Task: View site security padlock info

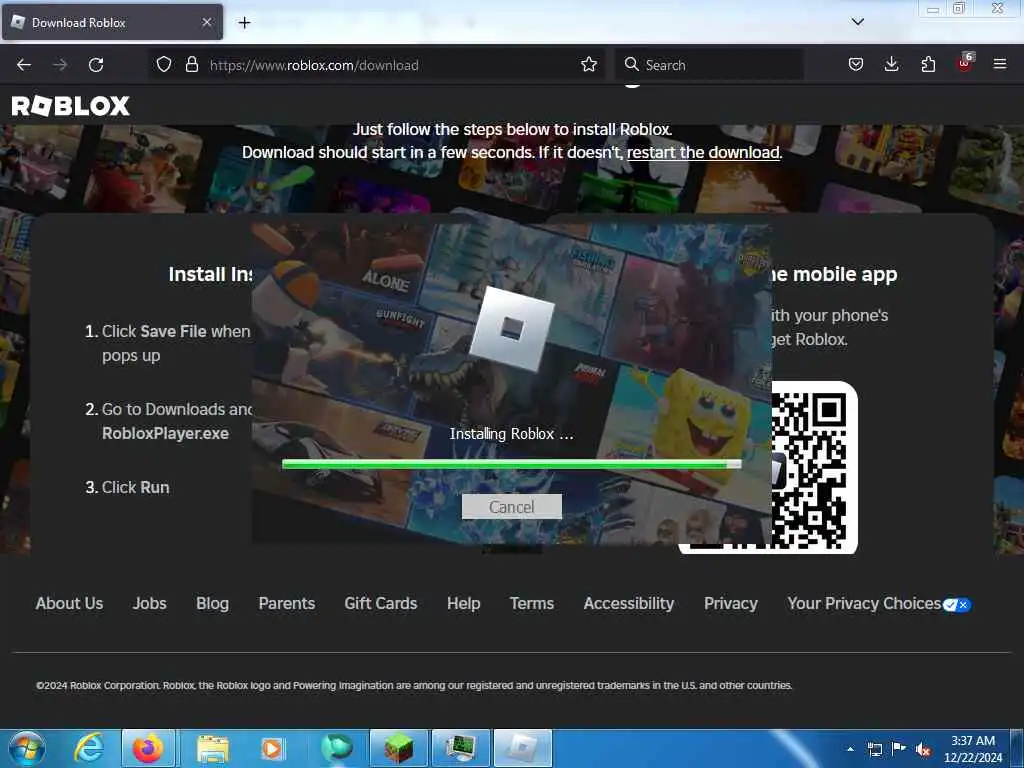Action: pos(191,65)
